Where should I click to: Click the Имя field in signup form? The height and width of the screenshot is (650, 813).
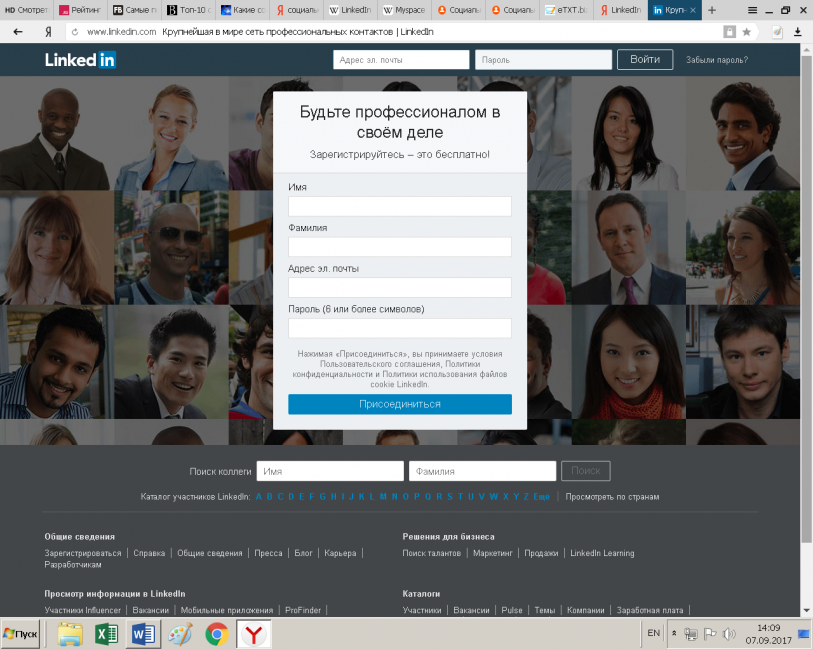[x=400, y=206]
